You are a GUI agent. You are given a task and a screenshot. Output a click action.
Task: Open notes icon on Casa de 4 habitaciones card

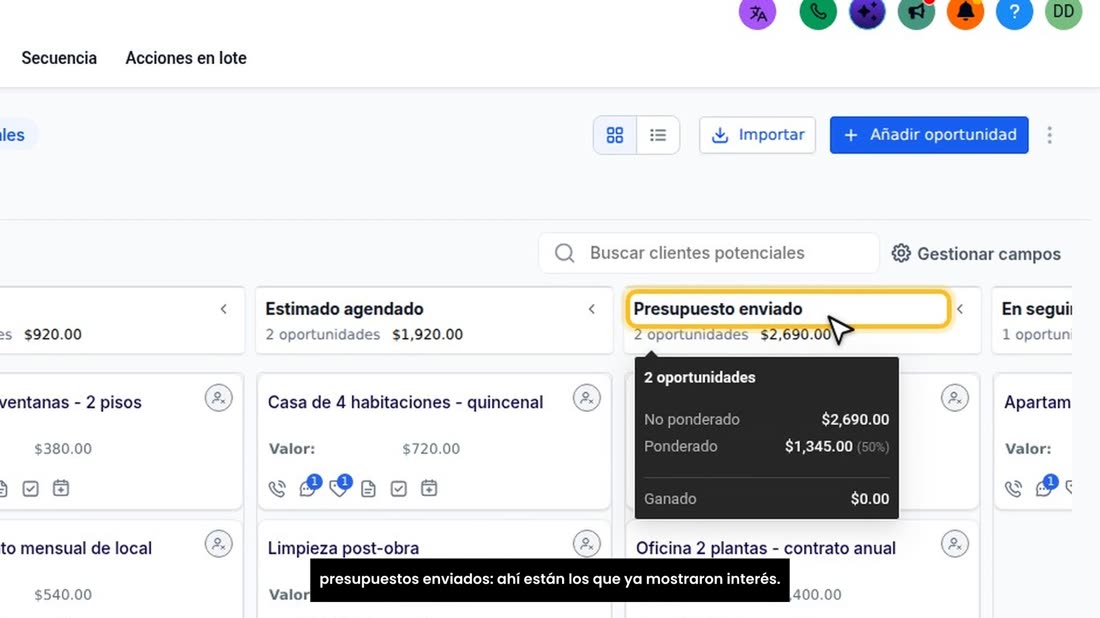[x=368, y=488]
